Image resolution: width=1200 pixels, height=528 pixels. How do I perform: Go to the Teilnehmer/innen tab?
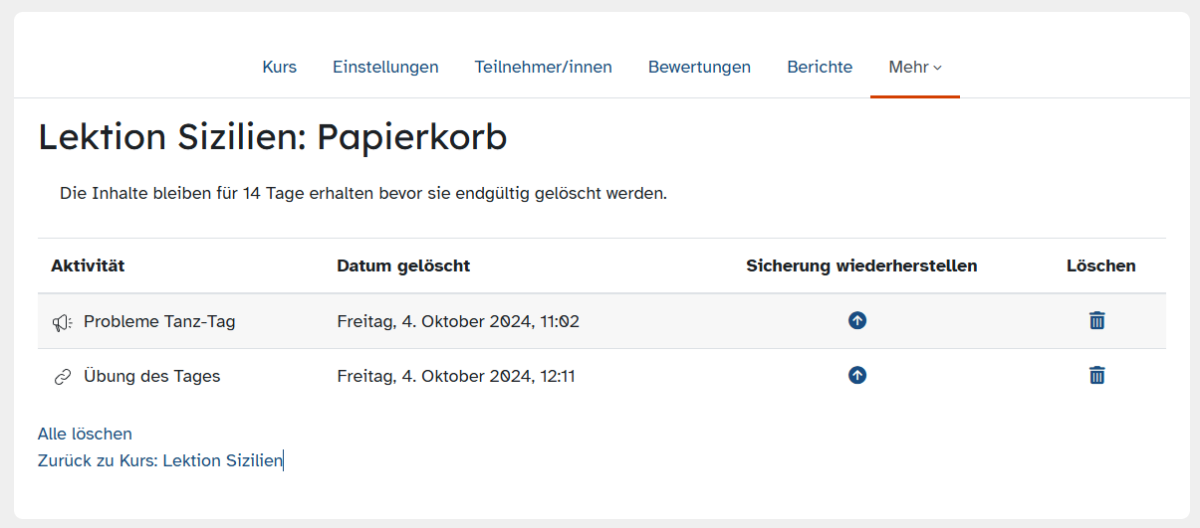point(543,67)
